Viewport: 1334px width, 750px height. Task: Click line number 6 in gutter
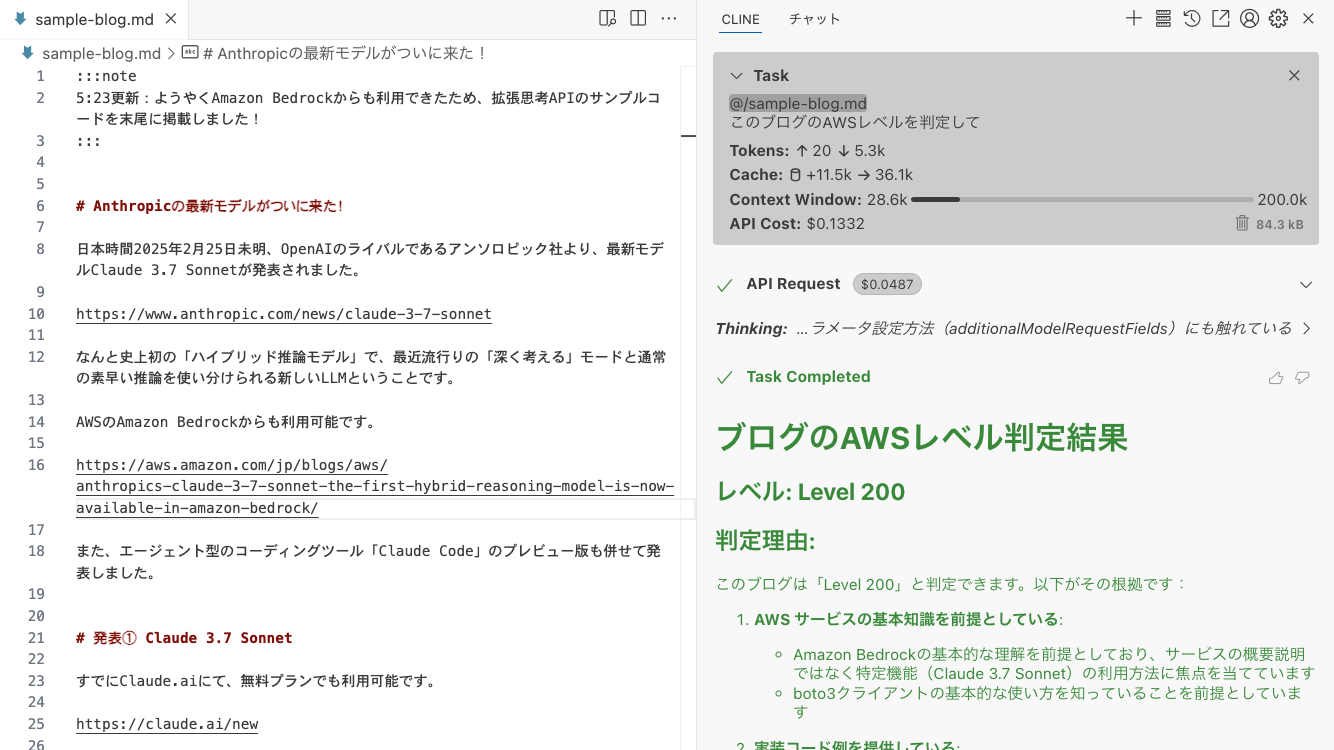pos(40,206)
